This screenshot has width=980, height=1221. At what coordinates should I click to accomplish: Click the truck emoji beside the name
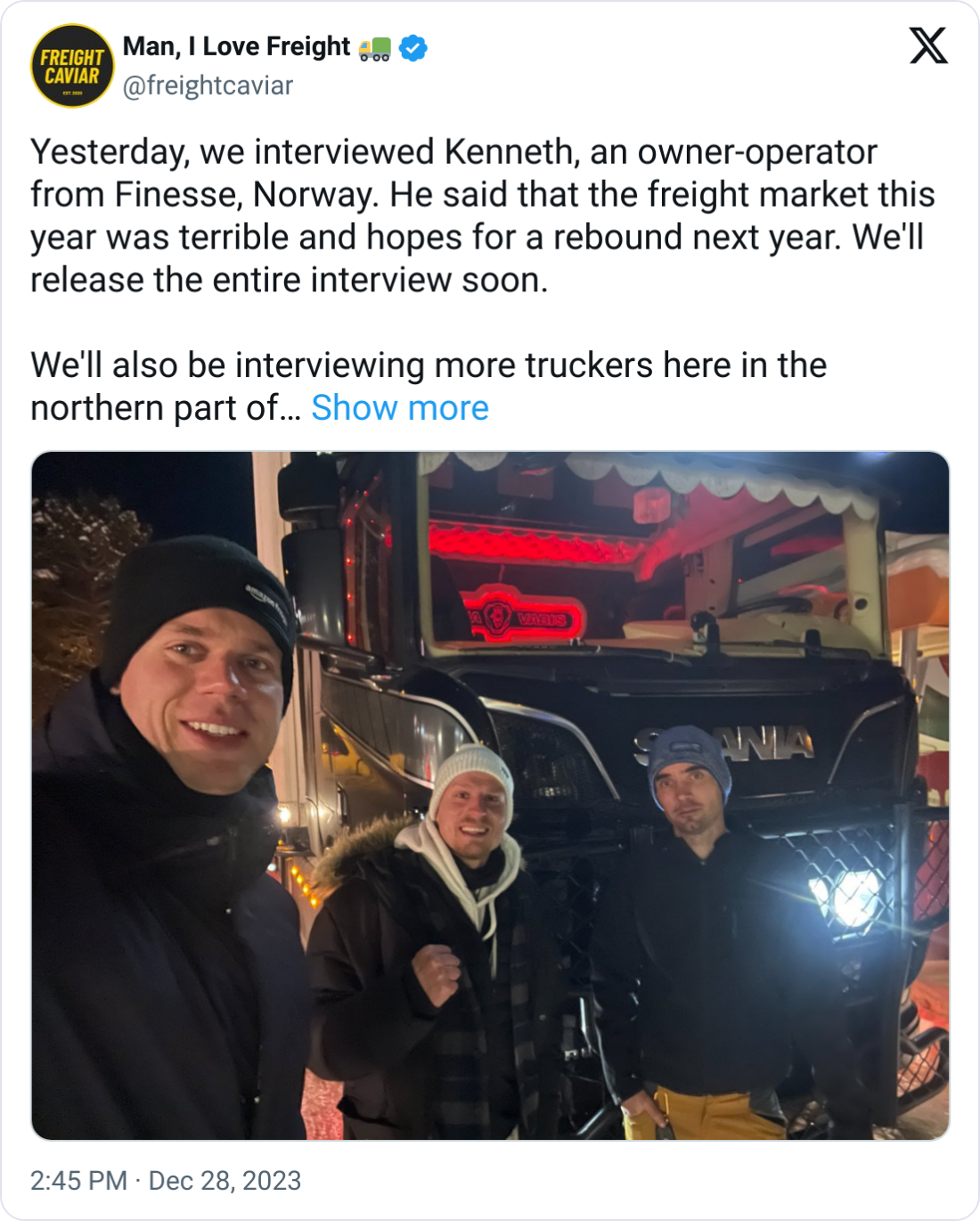(x=374, y=48)
